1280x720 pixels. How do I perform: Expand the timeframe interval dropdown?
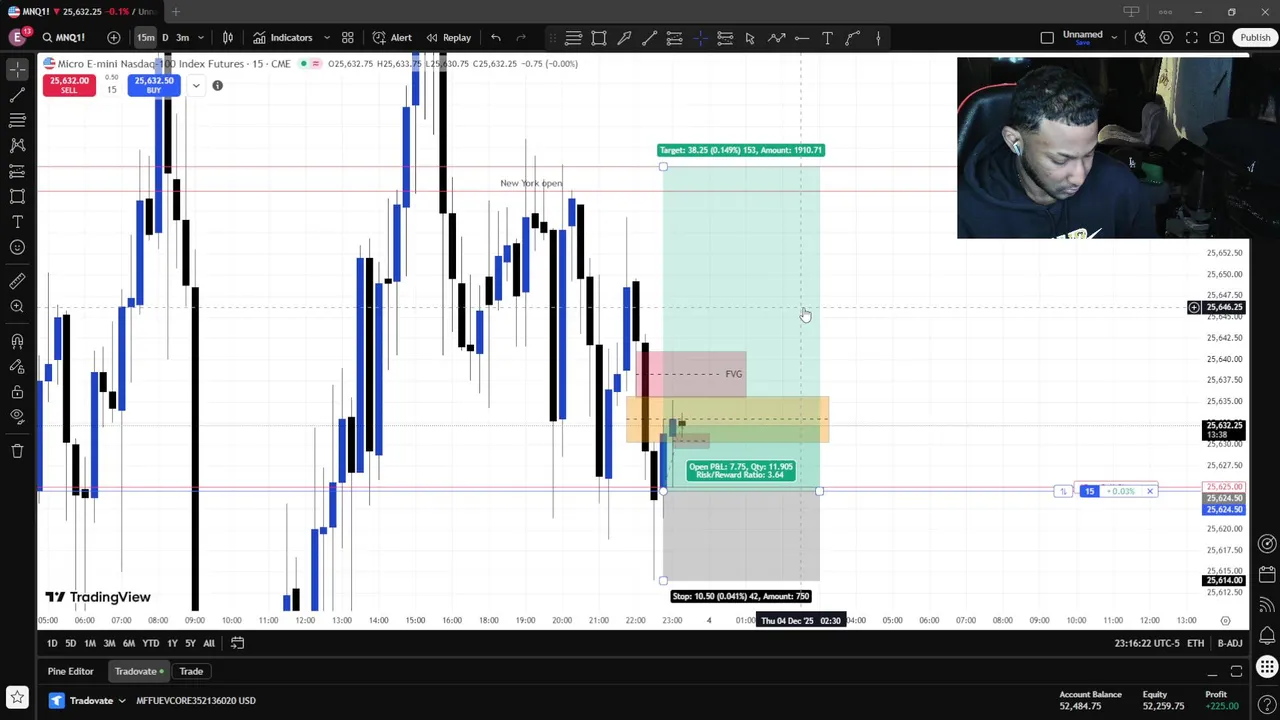click(201, 37)
